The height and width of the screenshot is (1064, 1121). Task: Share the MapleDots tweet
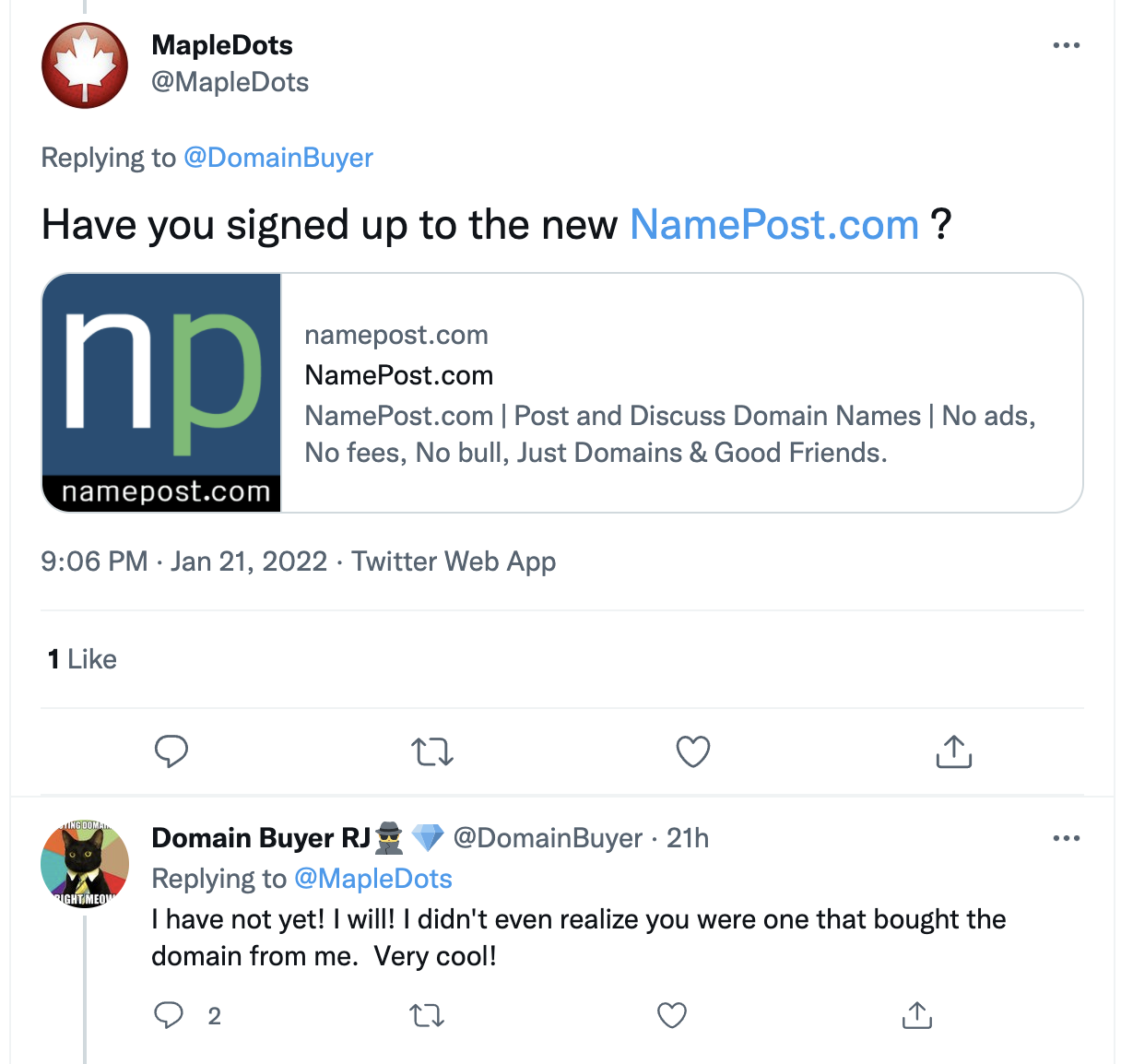coord(954,751)
